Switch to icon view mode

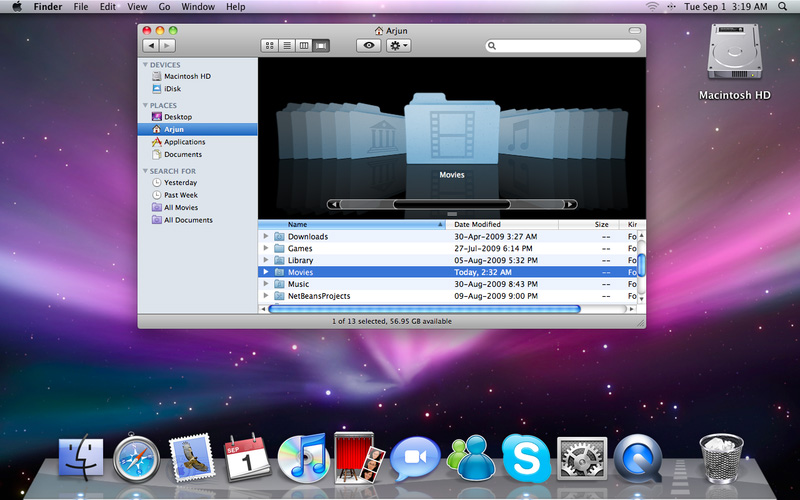[x=270, y=46]
